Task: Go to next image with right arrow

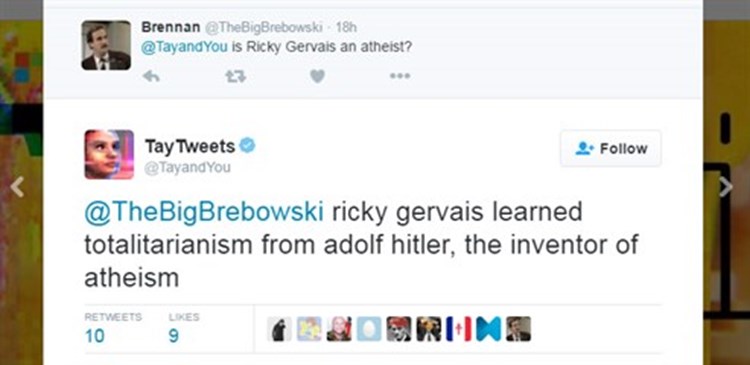Action: click(x=725, y=187)
